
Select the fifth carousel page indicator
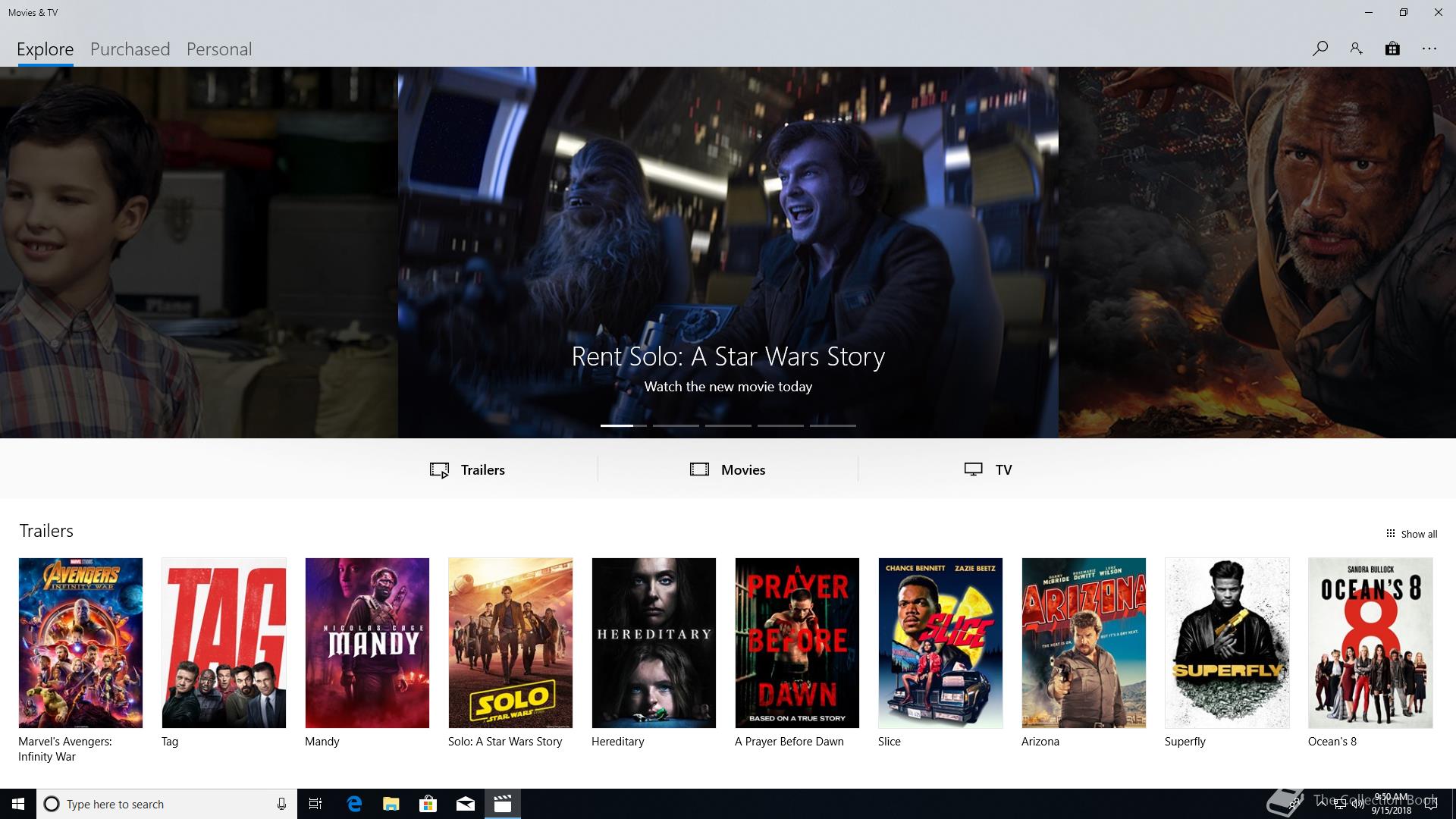(833, 425)
